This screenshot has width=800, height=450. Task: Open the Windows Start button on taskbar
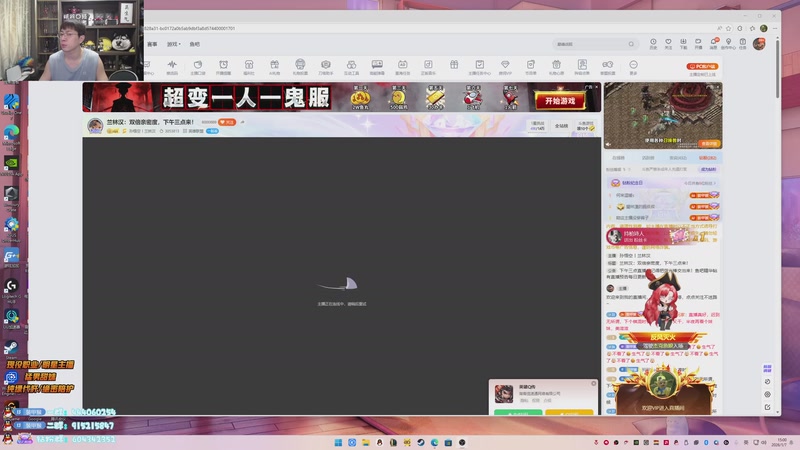(x=338, y=442)
